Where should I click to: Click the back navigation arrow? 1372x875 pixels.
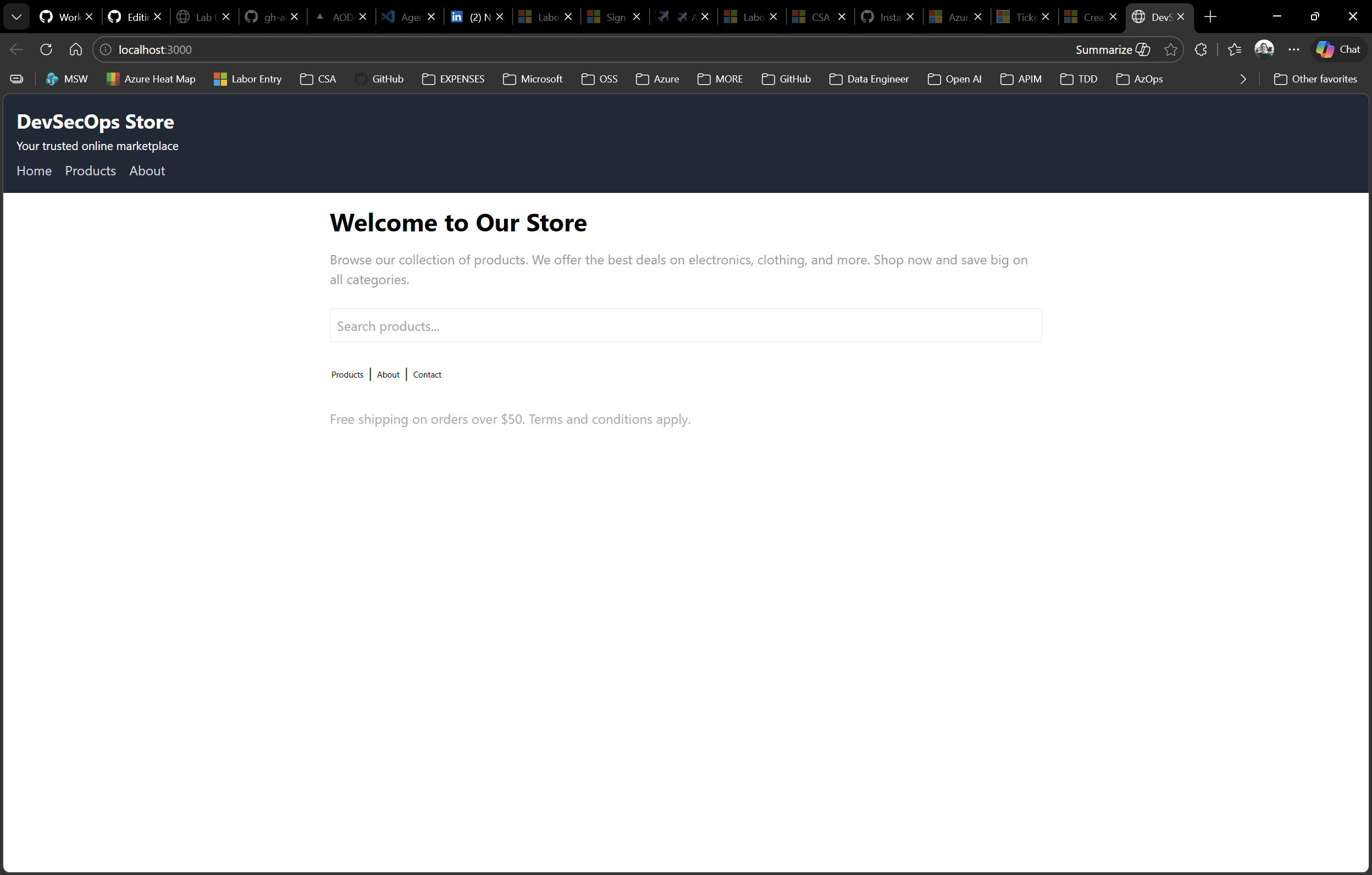[x=15, y=49]
